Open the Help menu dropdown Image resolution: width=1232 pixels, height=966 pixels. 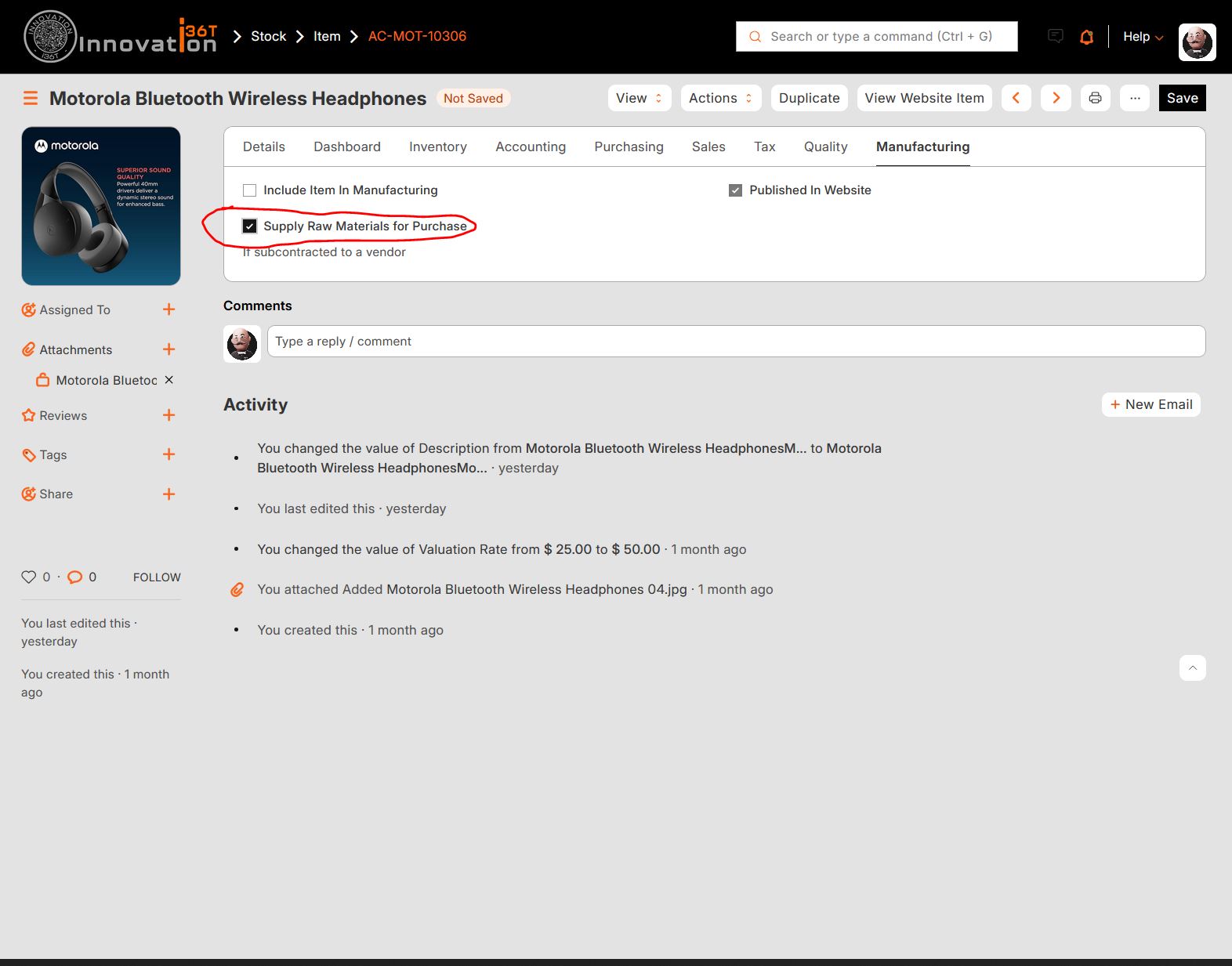[1143, 37]
